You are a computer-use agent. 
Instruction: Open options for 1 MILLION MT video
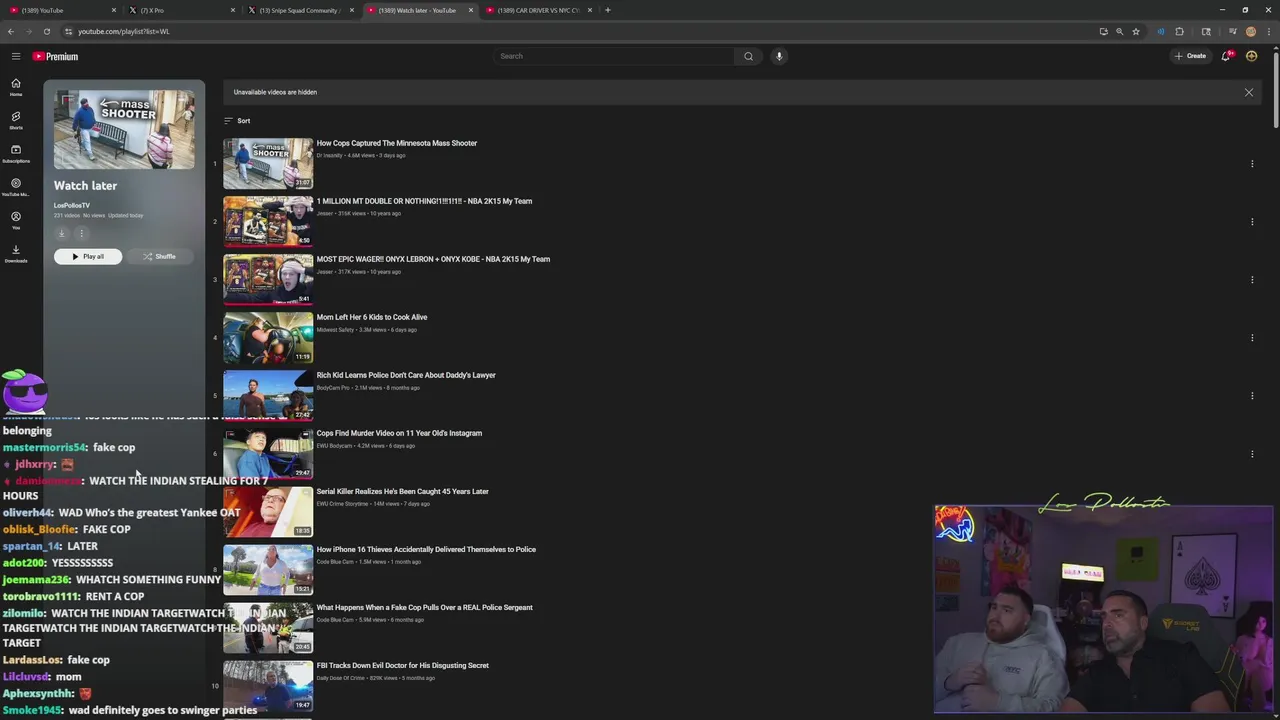pos(1252,222)
